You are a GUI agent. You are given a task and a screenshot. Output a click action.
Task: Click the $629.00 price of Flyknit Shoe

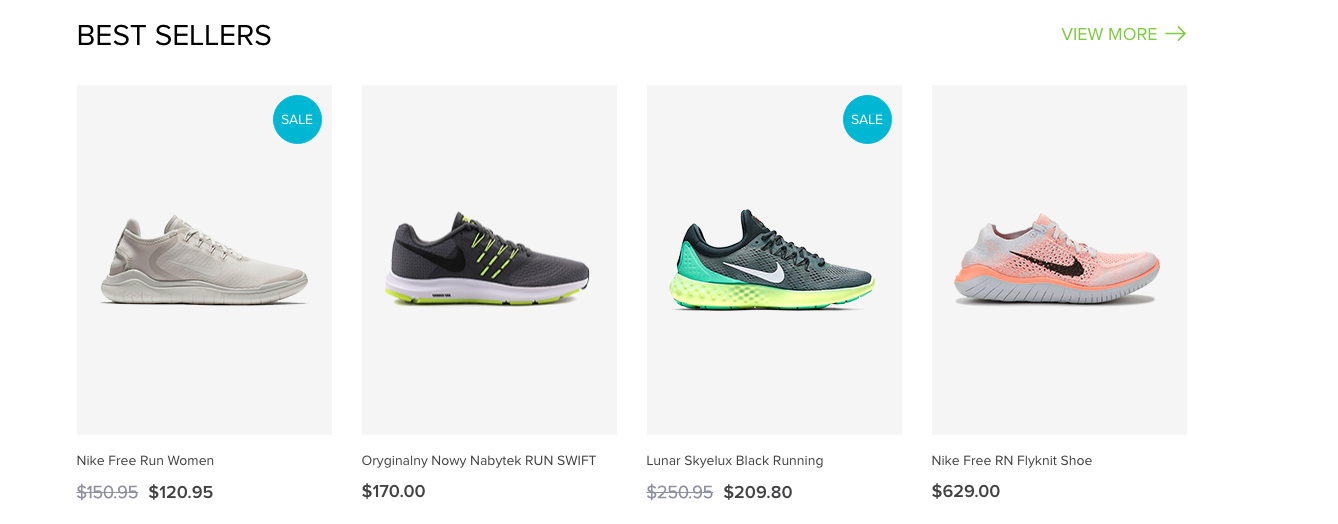pyautogui.click(x=966, y=491)
